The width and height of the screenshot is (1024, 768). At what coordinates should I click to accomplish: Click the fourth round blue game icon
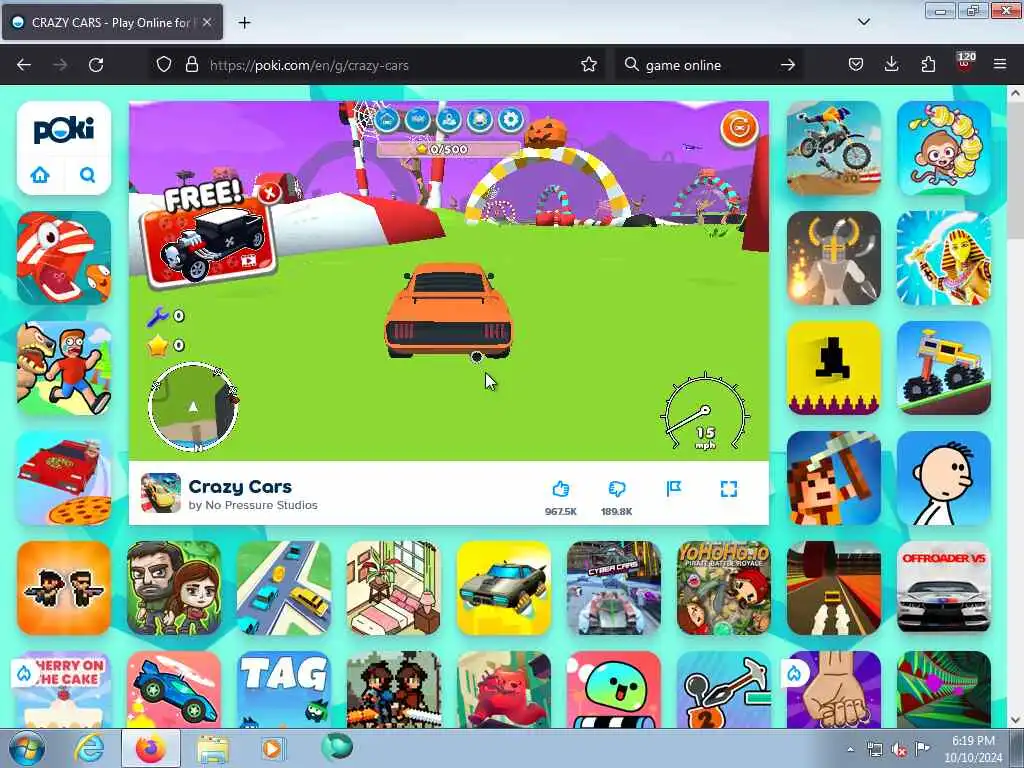(x=479, y=120)
